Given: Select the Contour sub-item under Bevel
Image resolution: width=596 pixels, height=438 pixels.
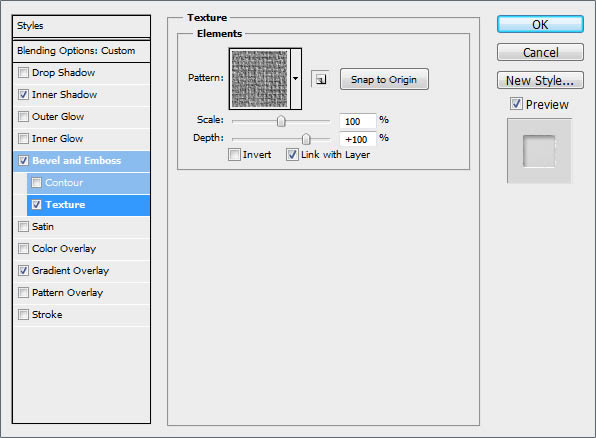Looking at the screenshot, I should 89,183.
